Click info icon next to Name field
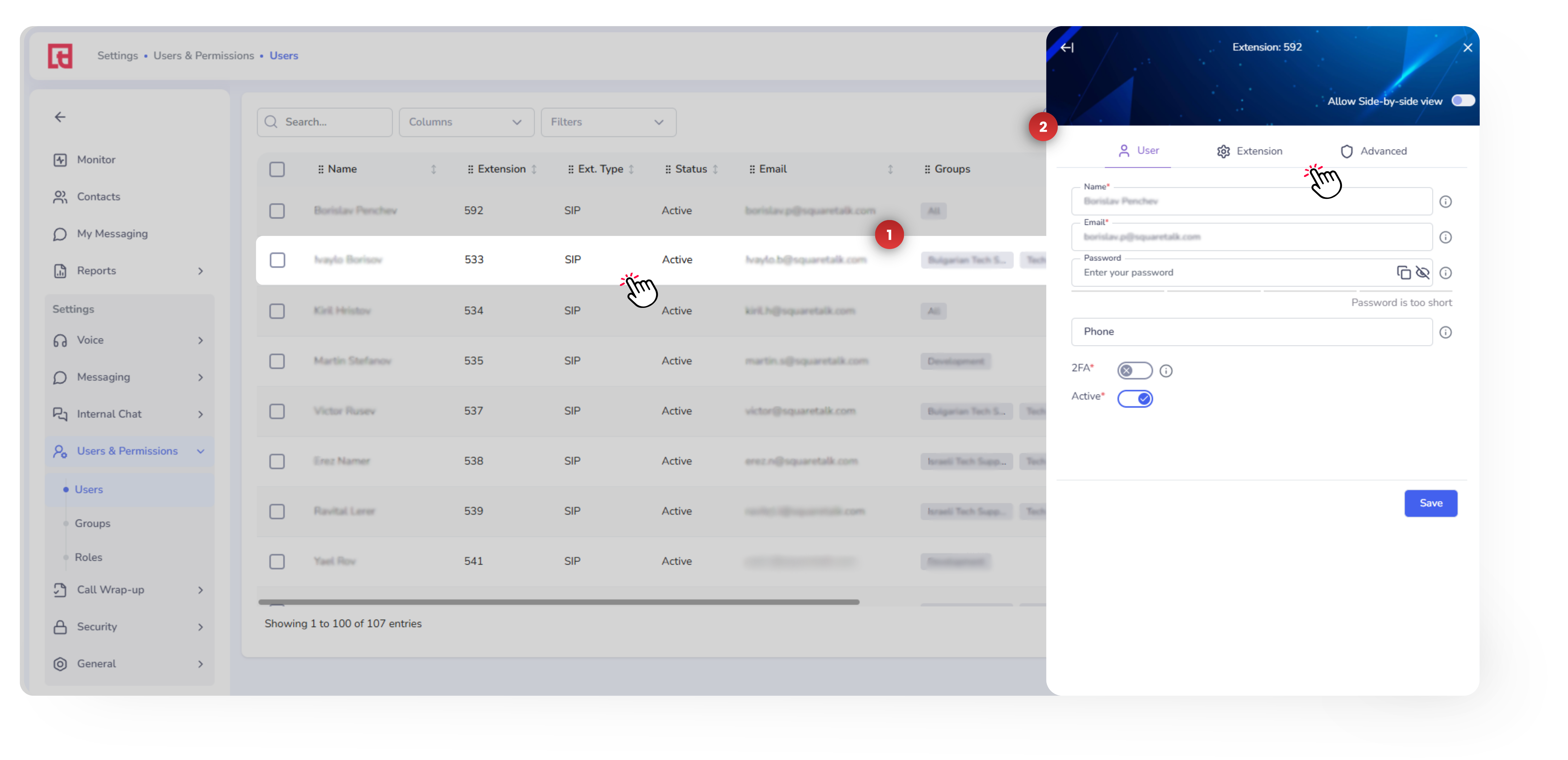The width and height of the screenshot is (1568, 760). point(1445,201)
